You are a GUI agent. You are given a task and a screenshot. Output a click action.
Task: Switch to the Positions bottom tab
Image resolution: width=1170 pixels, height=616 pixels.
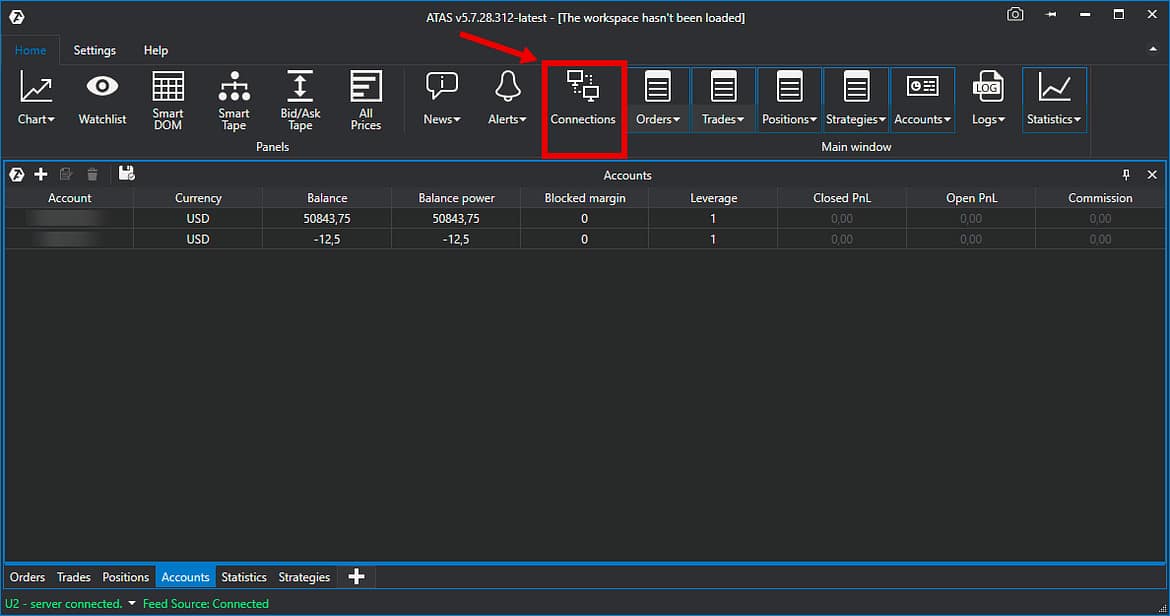[x=125, y=577]
